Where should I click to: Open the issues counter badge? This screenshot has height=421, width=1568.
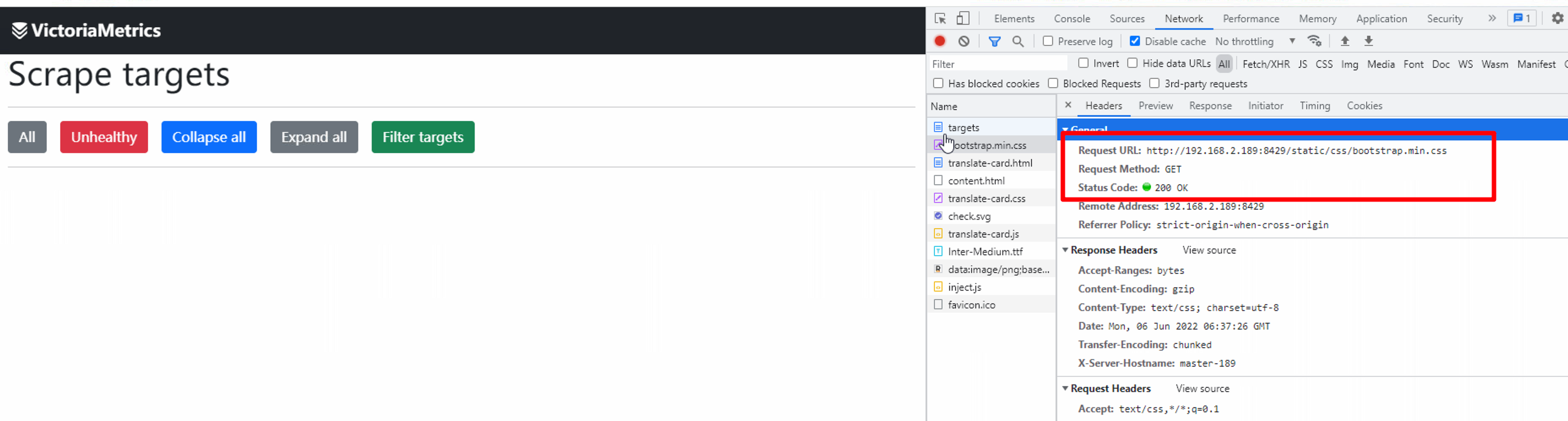point(1521,18)
